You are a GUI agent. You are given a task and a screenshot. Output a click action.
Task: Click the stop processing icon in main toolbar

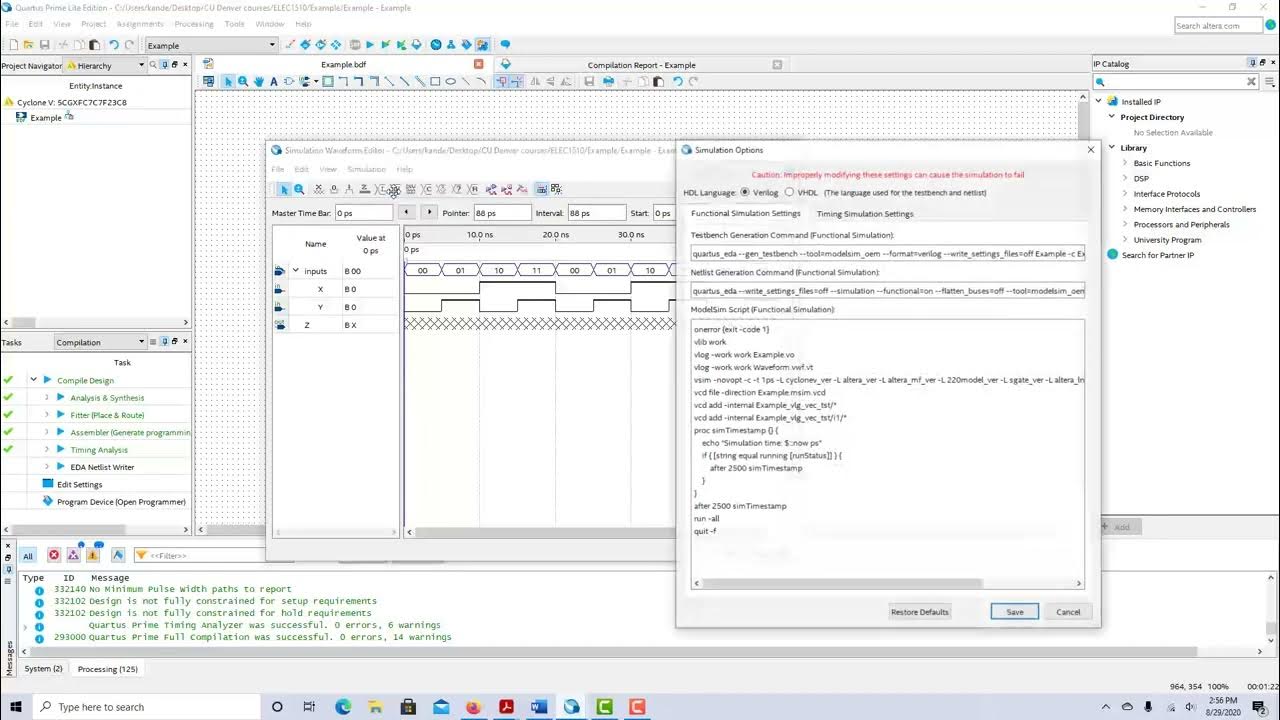pyautogui.click(x=355, y=45)
